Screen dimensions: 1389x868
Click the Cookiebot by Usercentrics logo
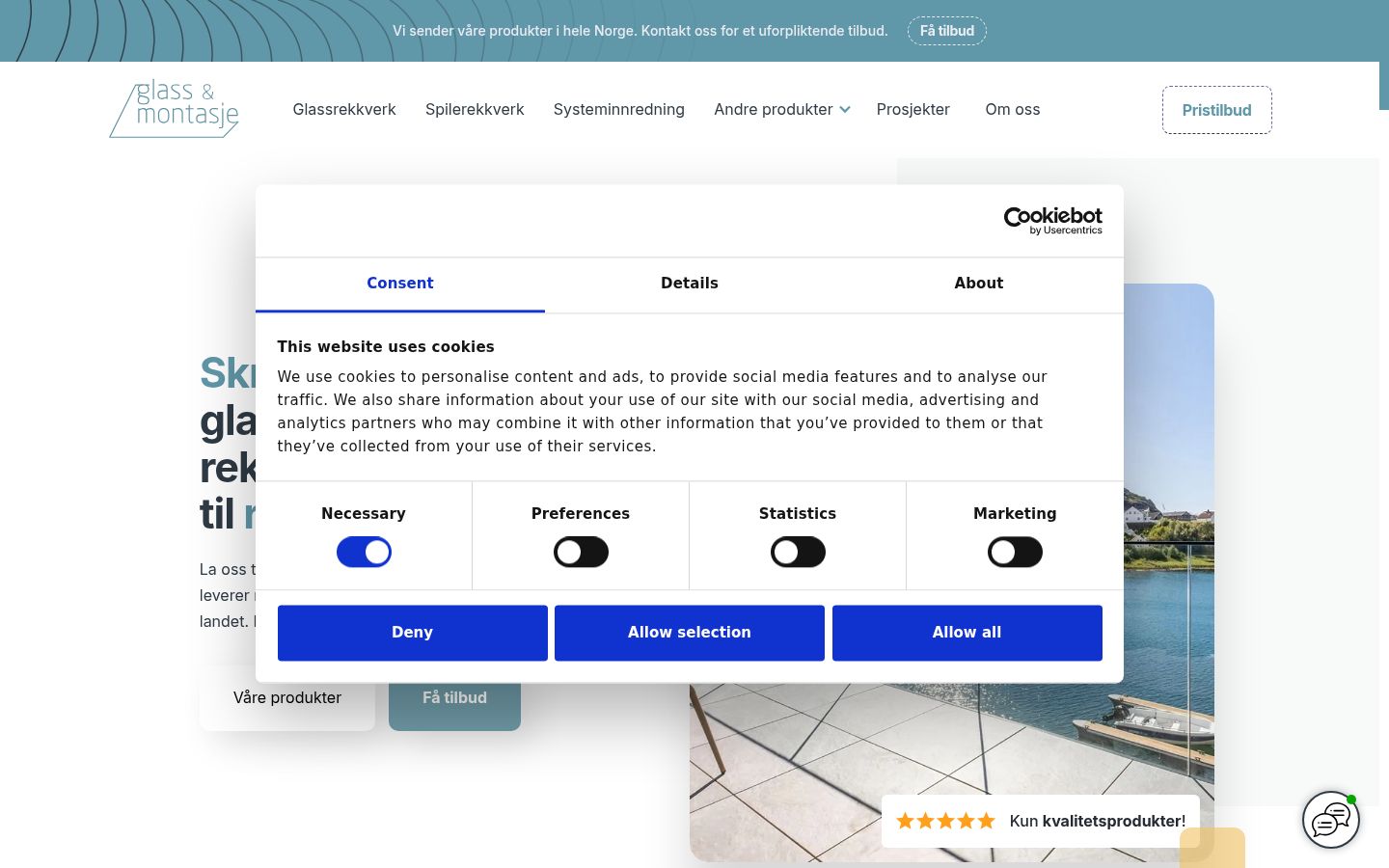tap(1052, 221)
